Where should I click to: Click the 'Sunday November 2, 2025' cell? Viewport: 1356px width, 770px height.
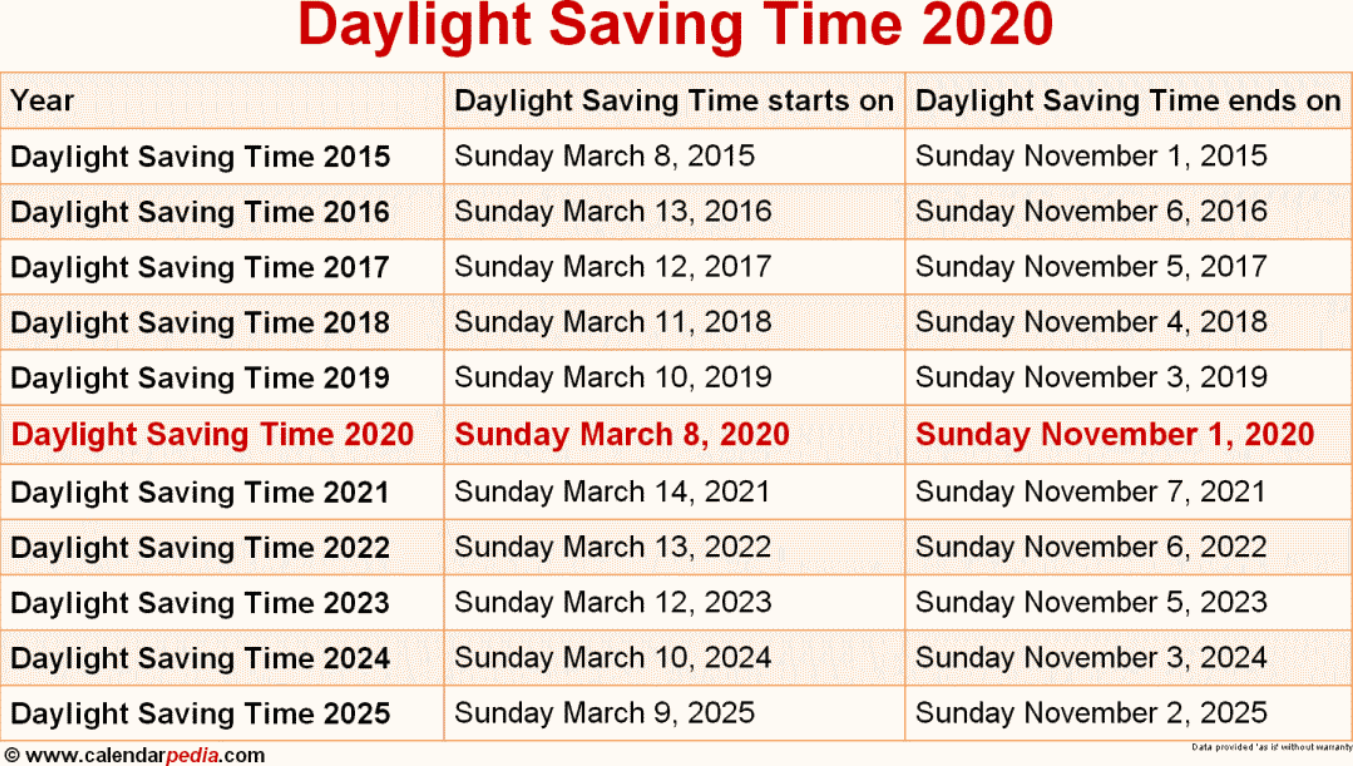[1091, 713]
